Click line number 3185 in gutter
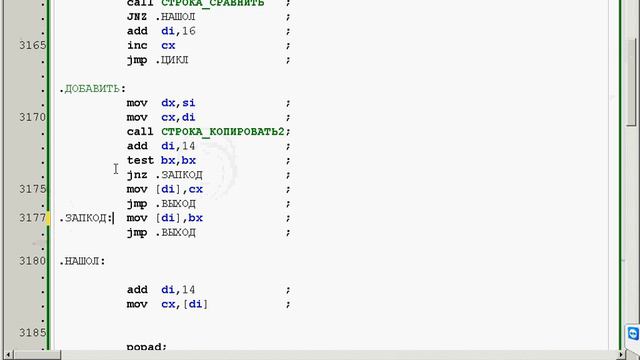 point(33,333)
